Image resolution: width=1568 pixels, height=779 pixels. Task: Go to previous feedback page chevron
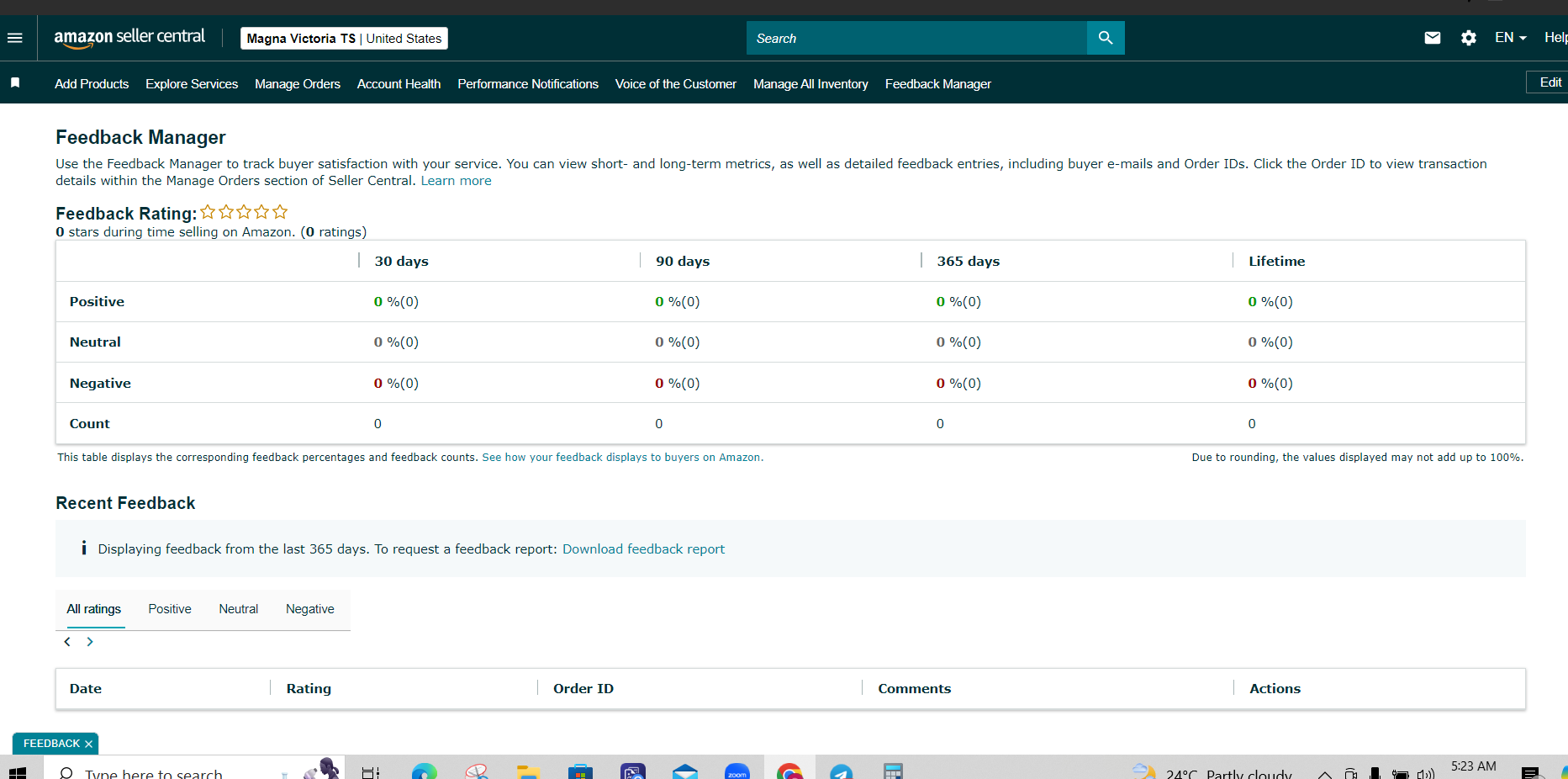coord(67,642)
